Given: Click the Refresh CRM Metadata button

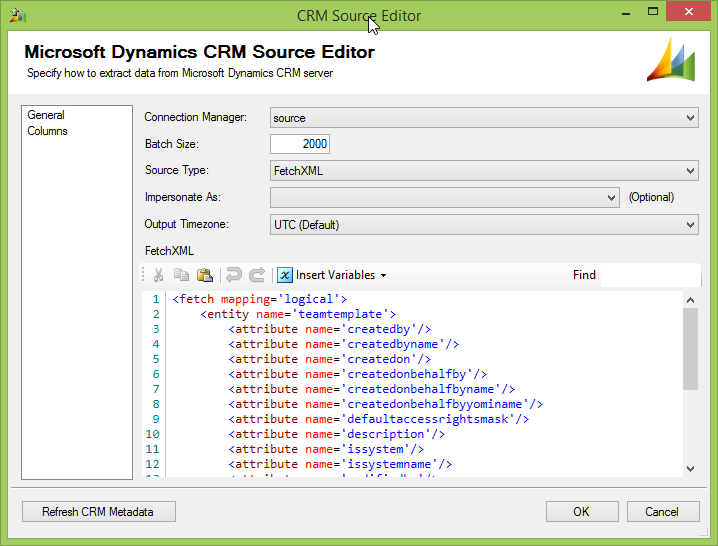Looking at the screenshot, I should [x=99, y=511].
